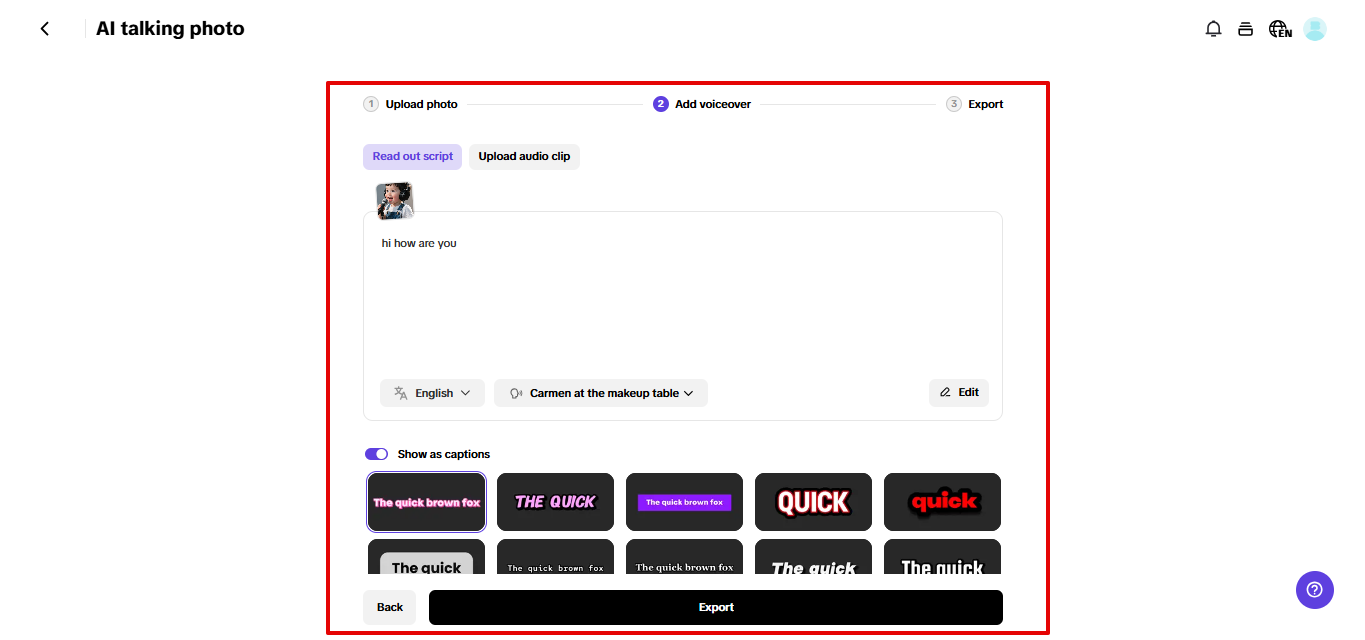Open the credits card icon
The width and height of the screenshot is (1365, 640).
point(1245,29)
